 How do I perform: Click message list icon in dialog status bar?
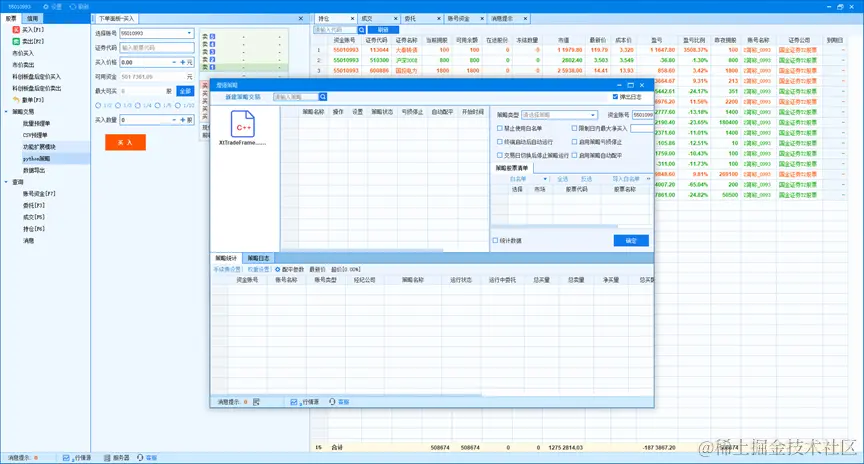coord(256,402)
